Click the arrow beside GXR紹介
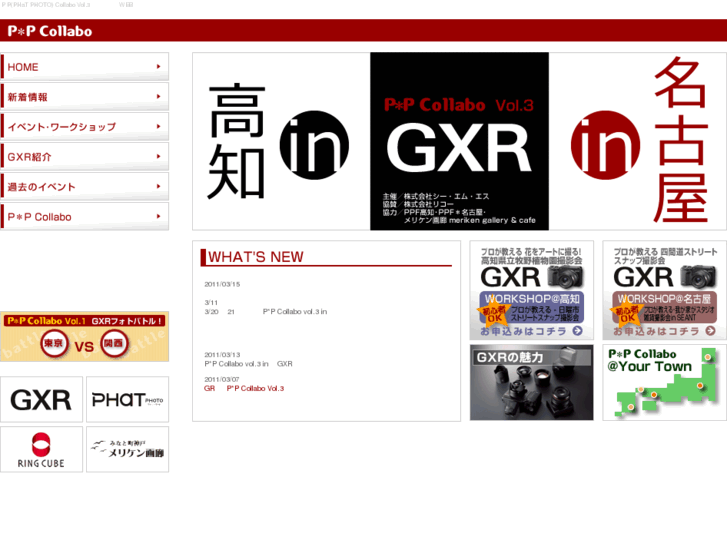 [x=159, y=156]
